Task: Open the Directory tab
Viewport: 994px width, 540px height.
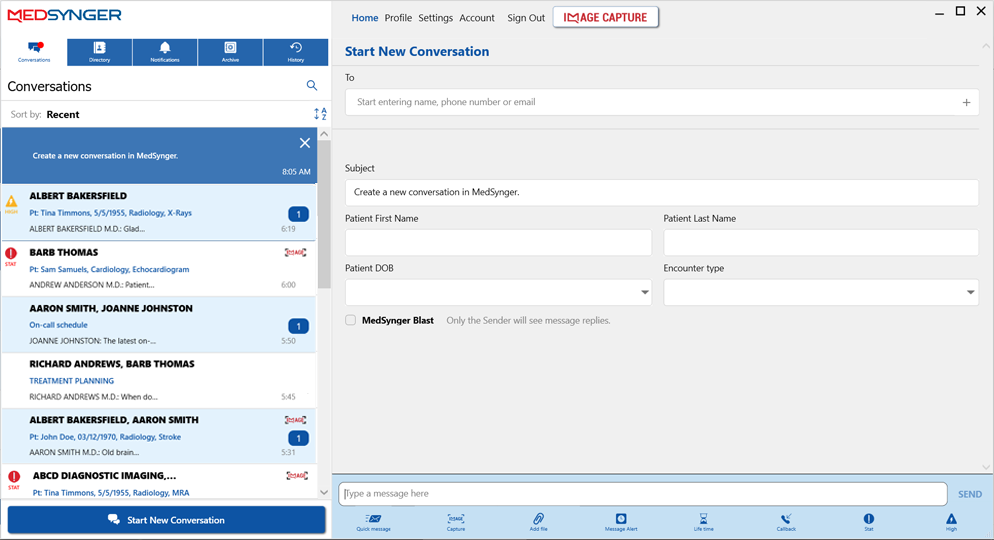Action: 100,52
